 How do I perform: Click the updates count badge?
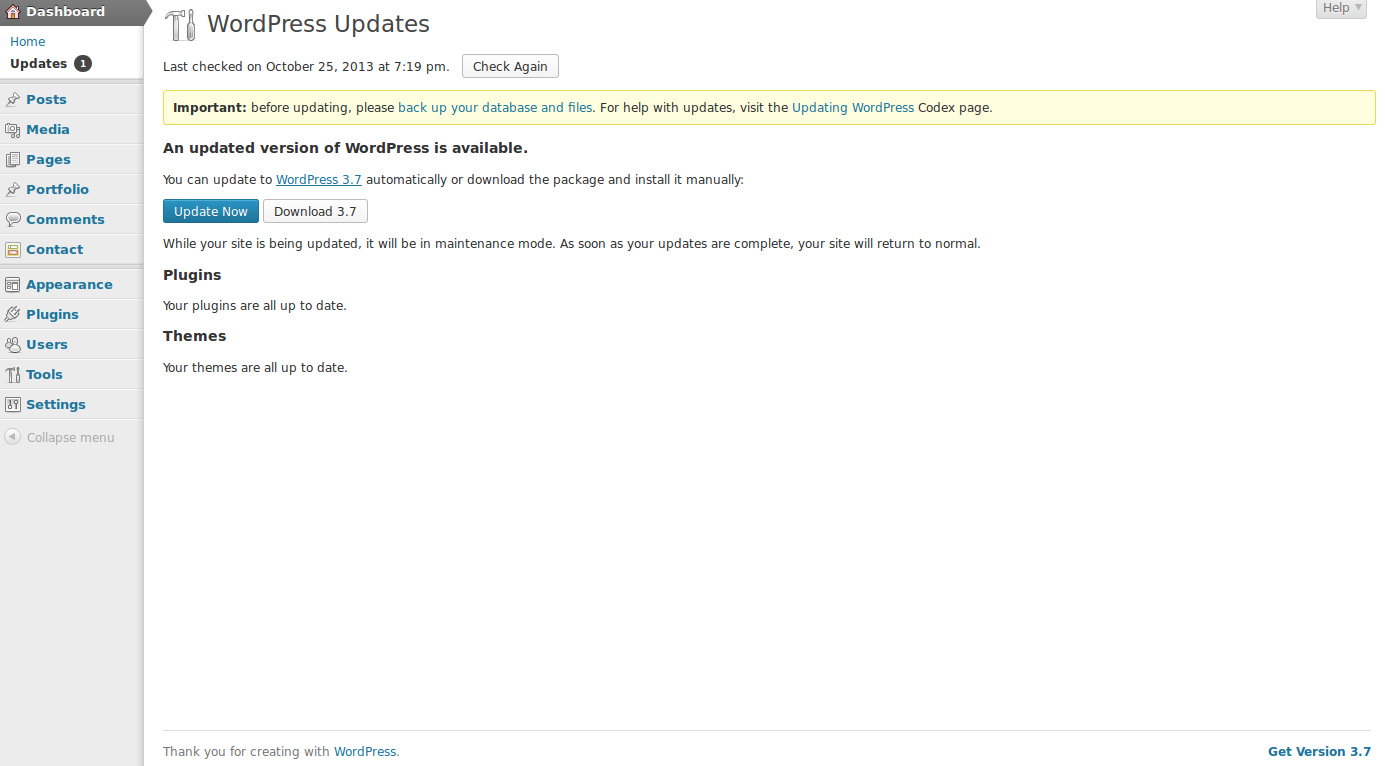(82, 64)
